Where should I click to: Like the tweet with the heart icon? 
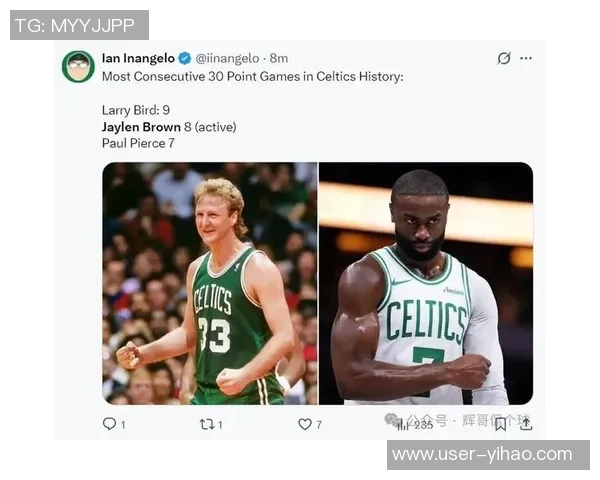(305, 424)
